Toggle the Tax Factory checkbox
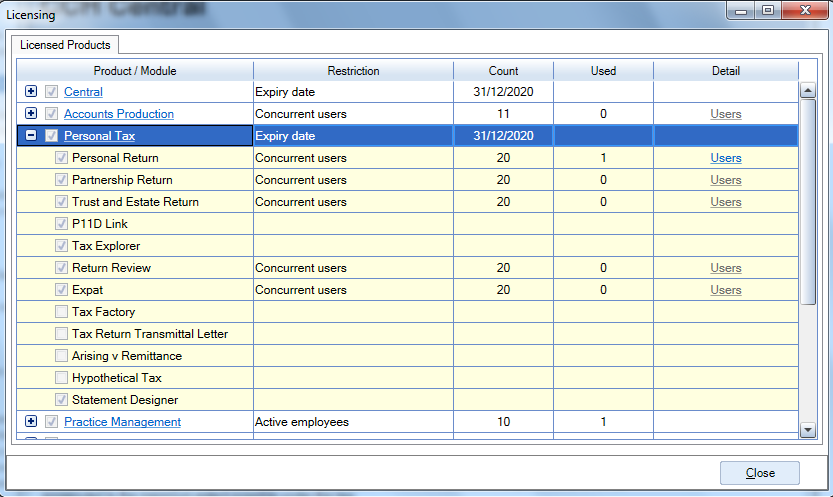This screenshot has width=833, height=497. 62,312
